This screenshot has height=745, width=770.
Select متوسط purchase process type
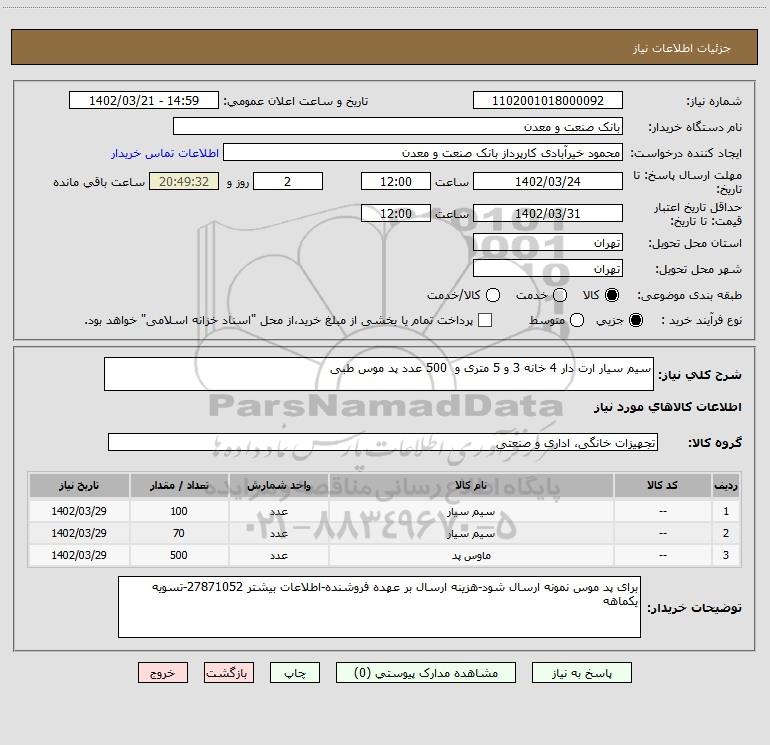(x=577, y=320)
